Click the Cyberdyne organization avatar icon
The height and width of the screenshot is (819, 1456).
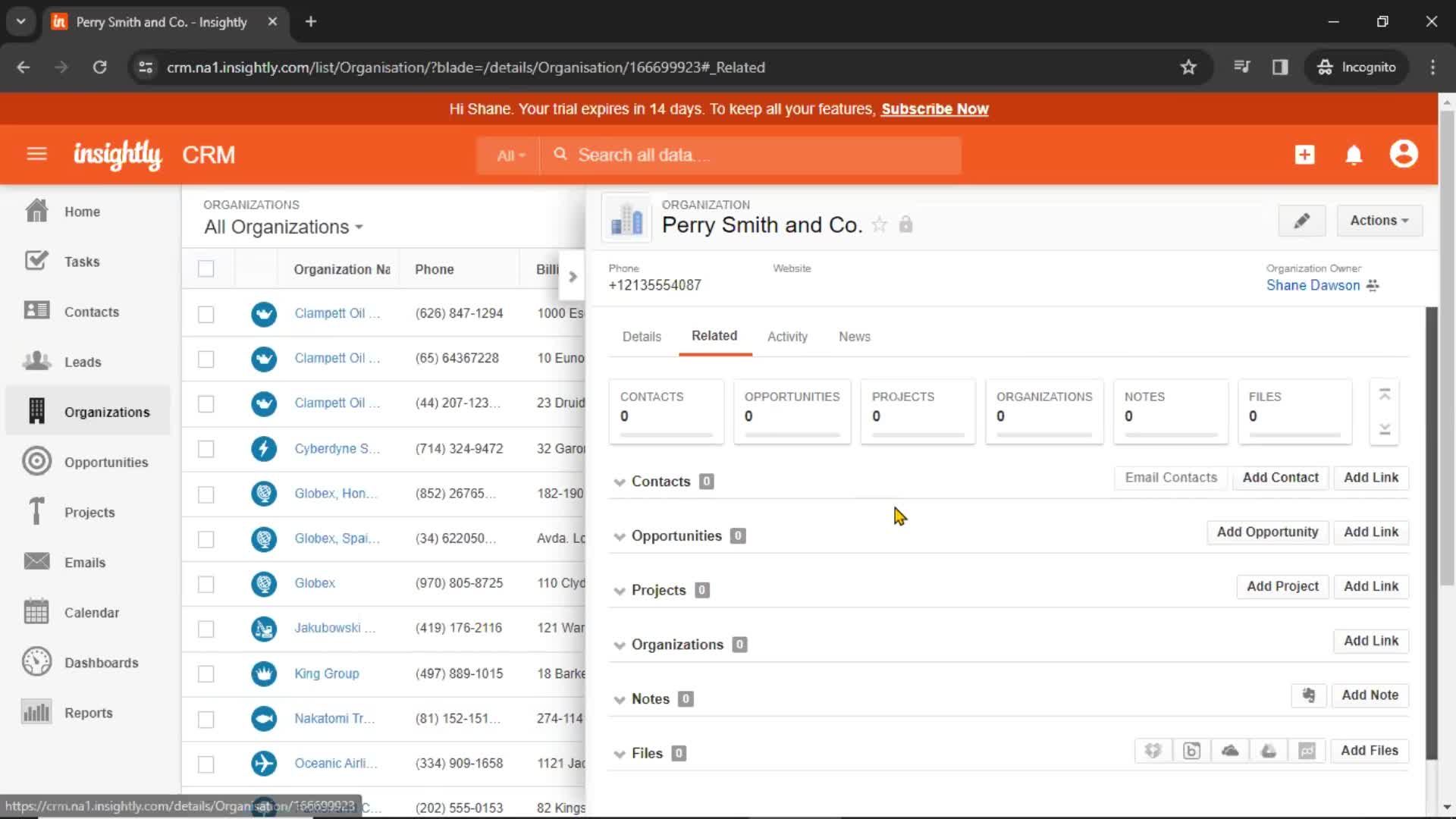coord(264,449)
